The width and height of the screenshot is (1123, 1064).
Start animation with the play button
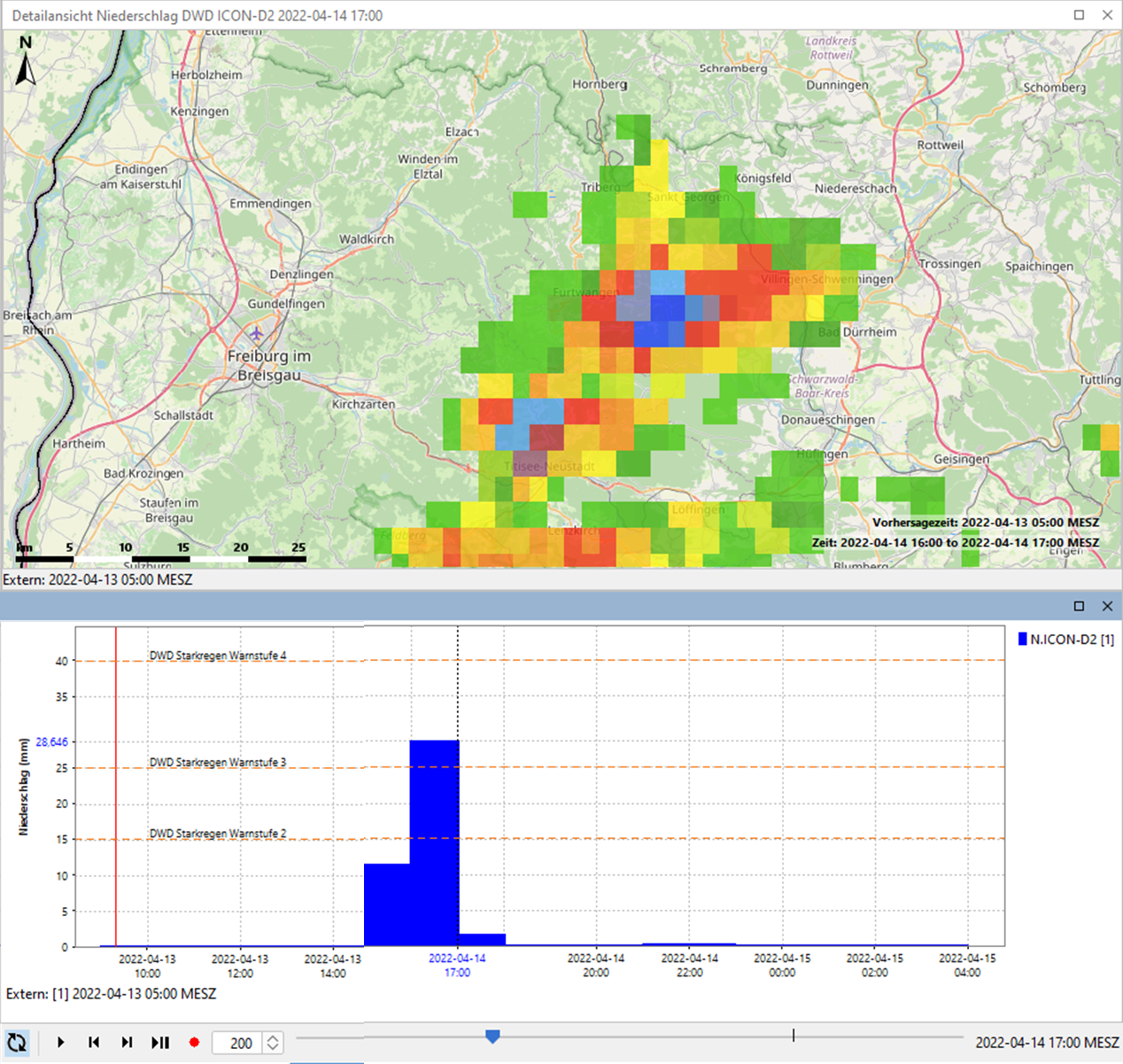pos(60,1043)
